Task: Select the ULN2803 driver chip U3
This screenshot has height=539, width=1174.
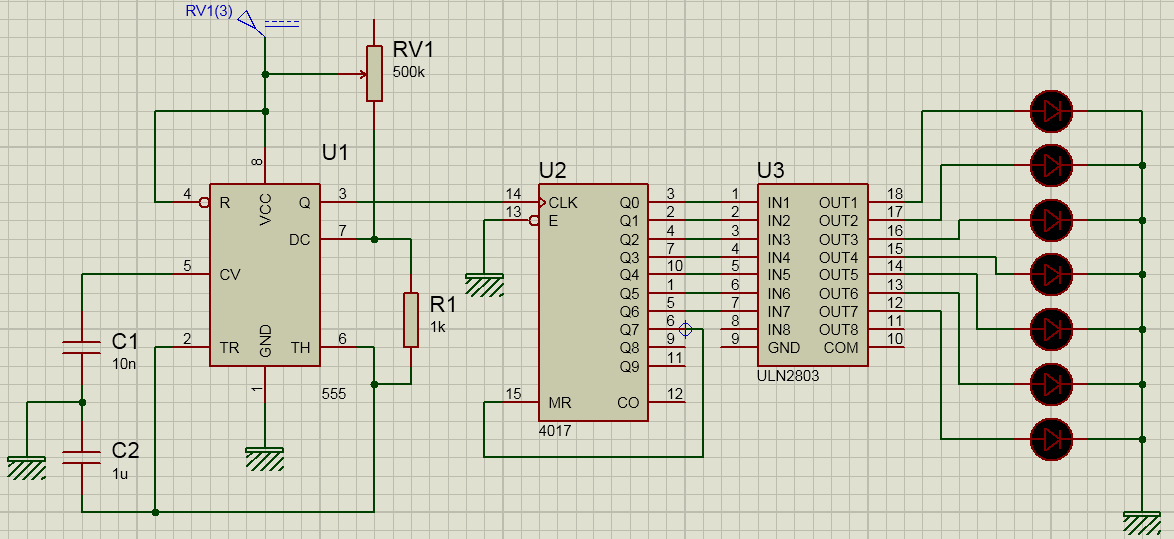Action: (811, 274)
